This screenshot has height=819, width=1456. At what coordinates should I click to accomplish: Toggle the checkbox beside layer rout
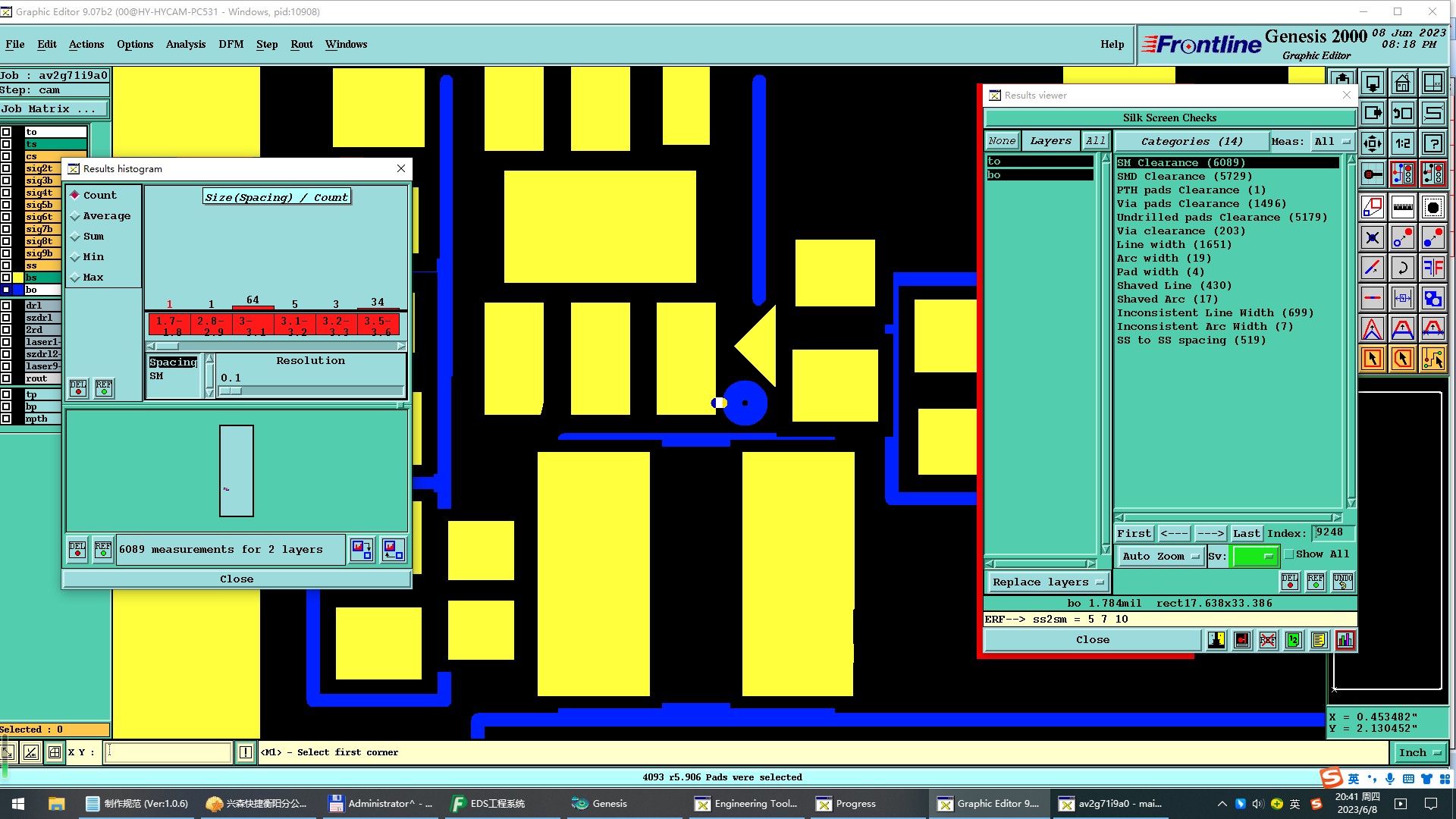coord(6,378)
